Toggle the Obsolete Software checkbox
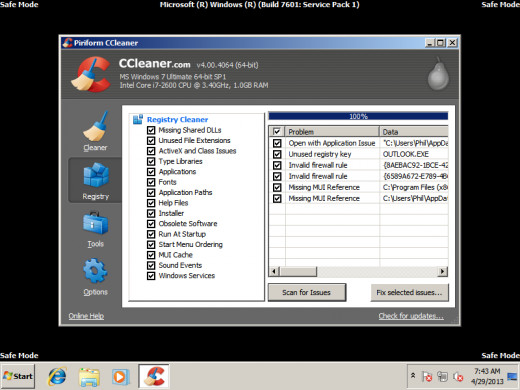The width and height of the screenshot is (520, 390). tap(151, 224)
